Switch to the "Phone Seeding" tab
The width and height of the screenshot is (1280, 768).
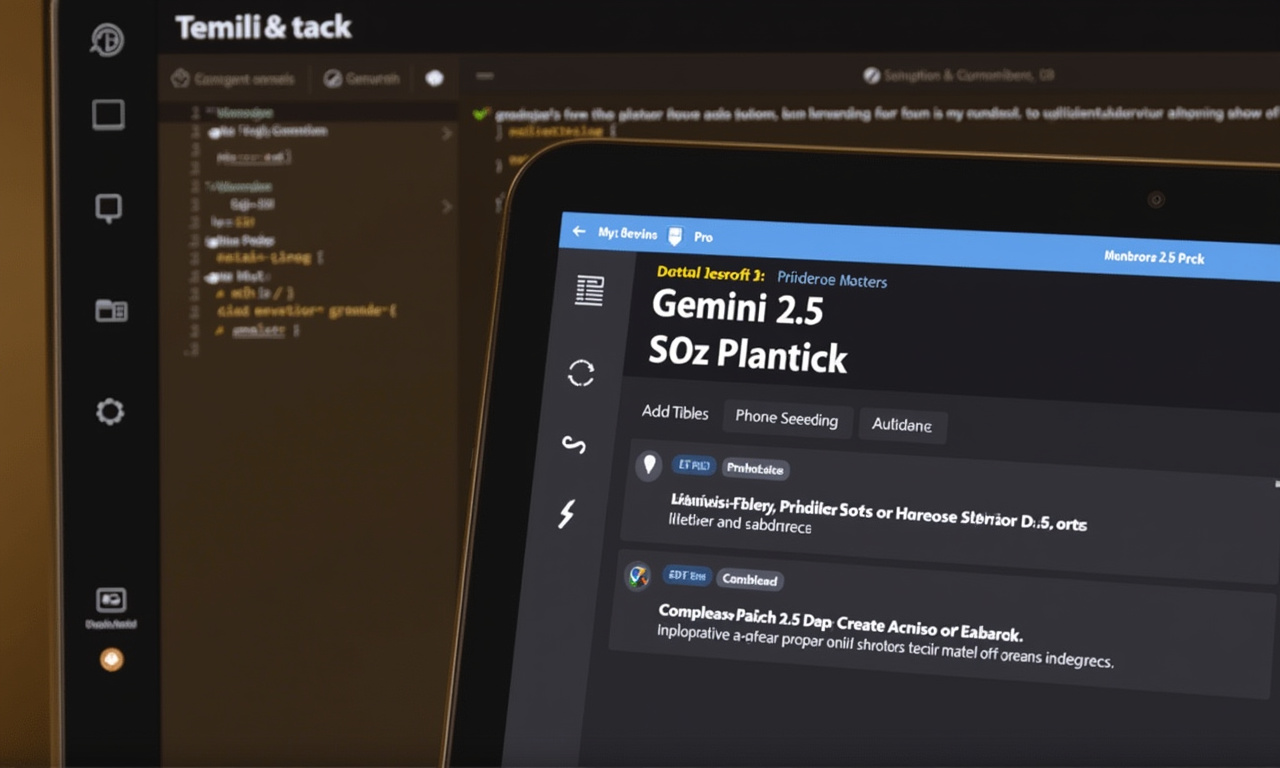(787, 419)
